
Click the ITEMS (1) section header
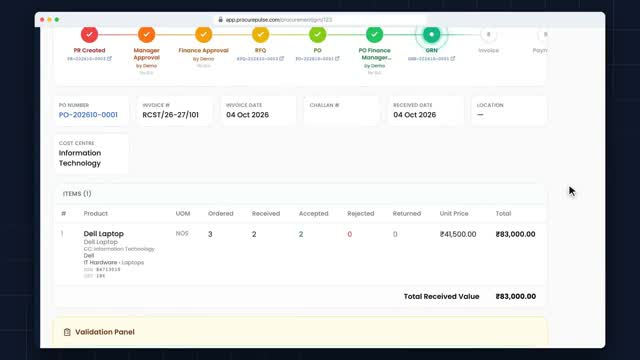[77, 193]
